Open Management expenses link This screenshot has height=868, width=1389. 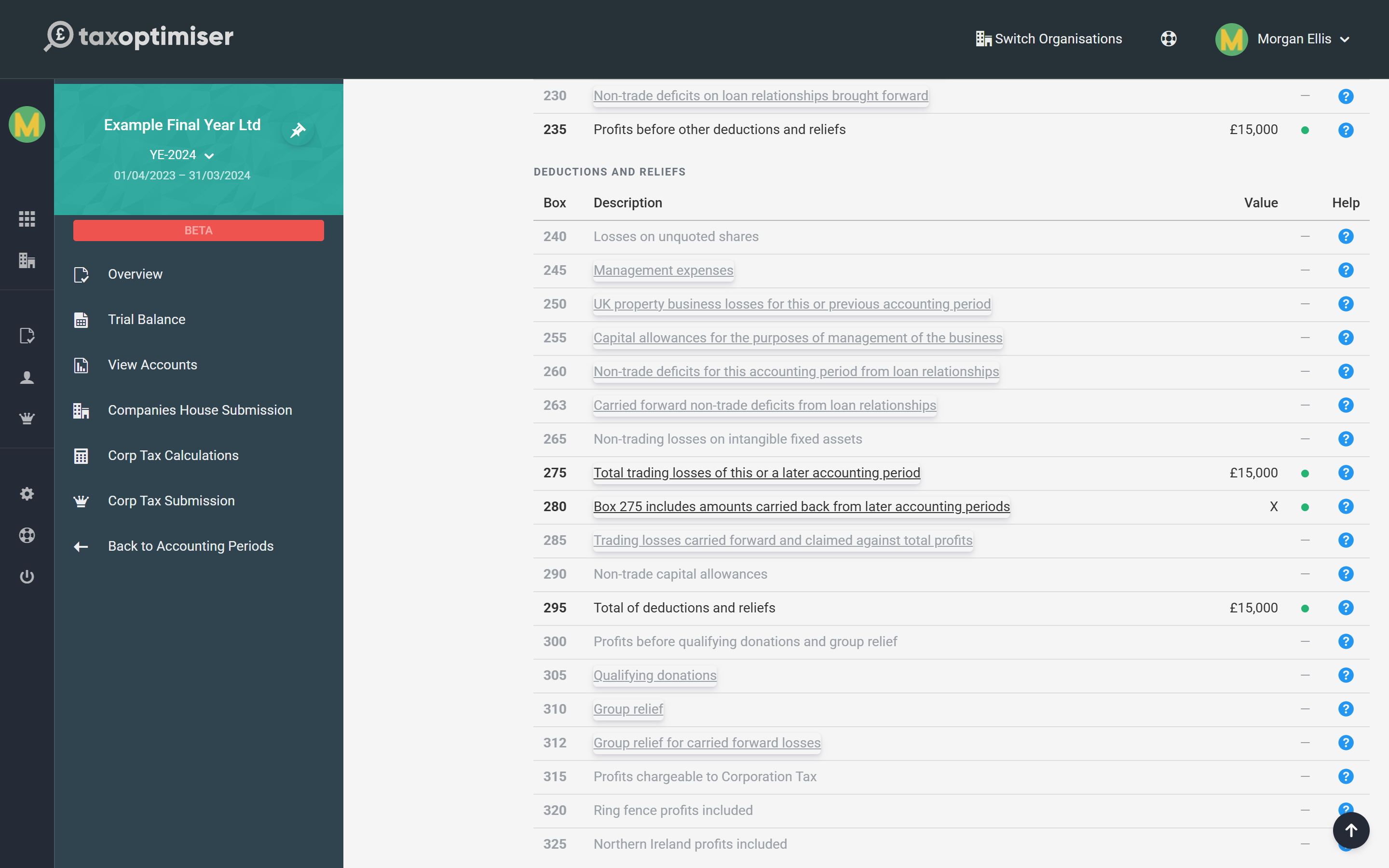tap(663, 271)
